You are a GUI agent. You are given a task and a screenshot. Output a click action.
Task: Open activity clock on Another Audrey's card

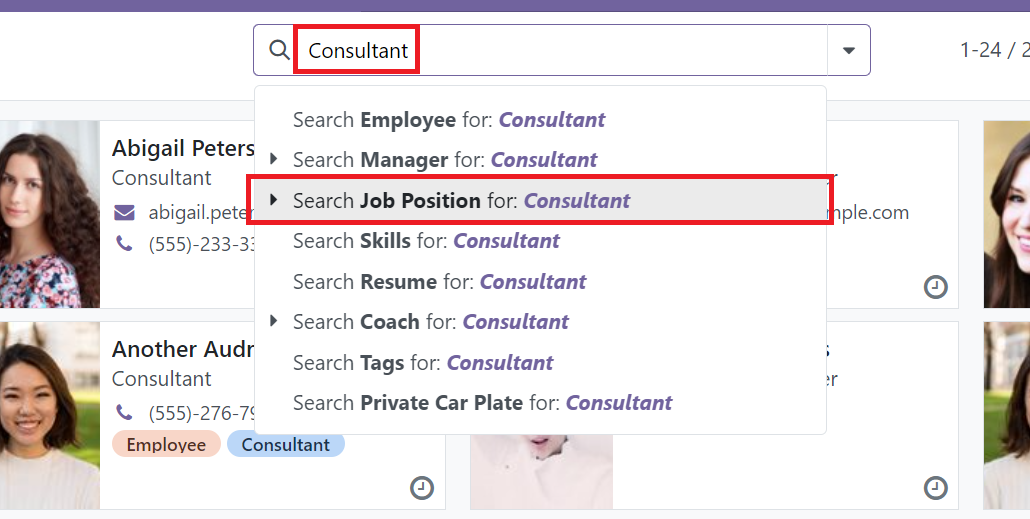coord(422,488)
